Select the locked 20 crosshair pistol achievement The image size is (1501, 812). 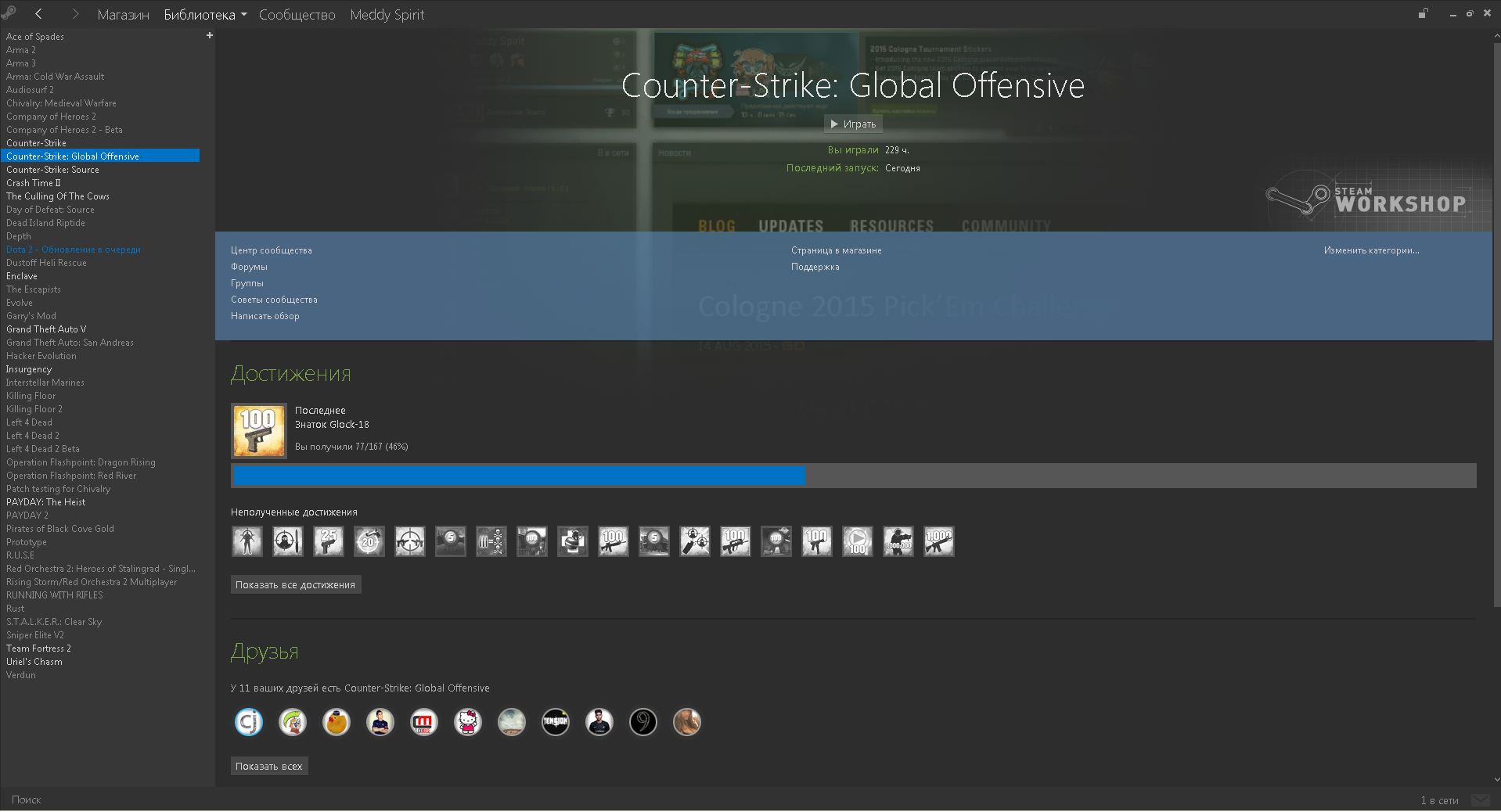[x=369, y=541]
